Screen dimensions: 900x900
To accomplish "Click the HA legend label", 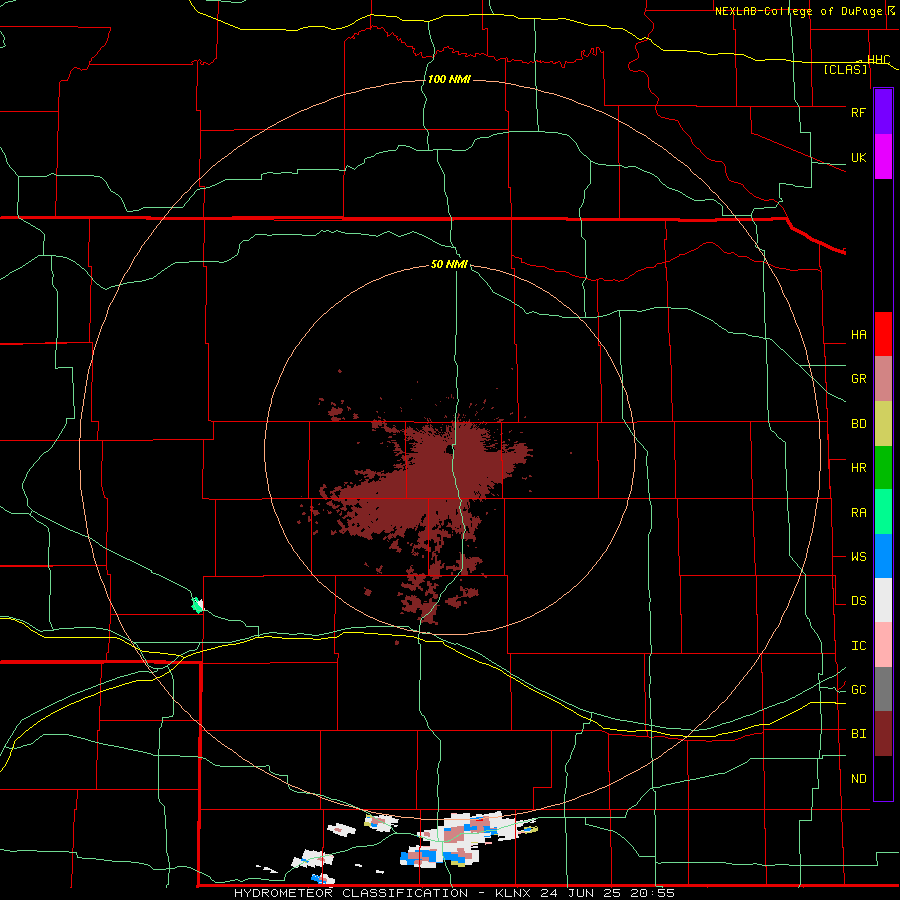I will click(858, 335).
